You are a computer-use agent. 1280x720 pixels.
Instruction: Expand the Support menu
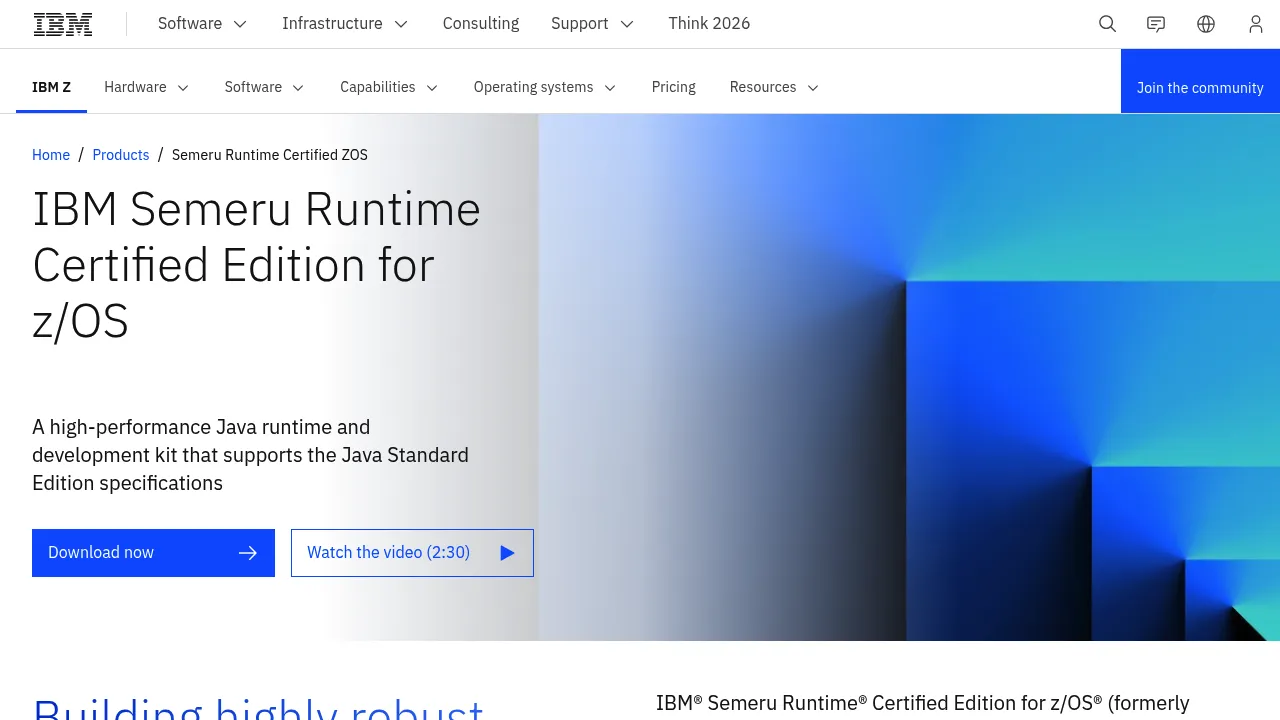592,24
